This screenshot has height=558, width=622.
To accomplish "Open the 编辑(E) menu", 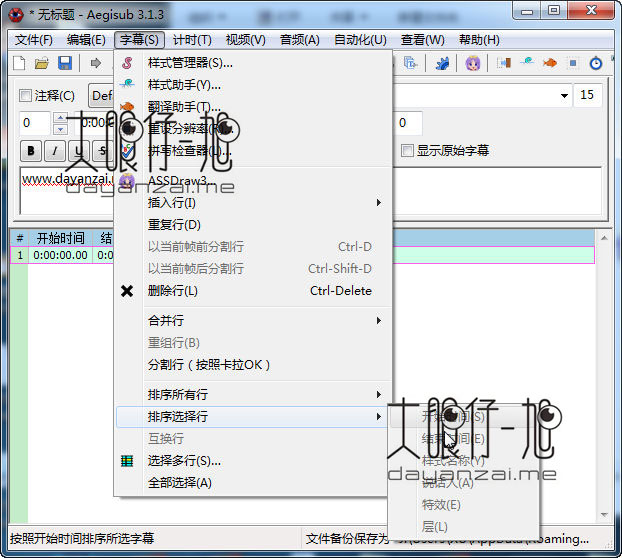I will click(86, 40).
